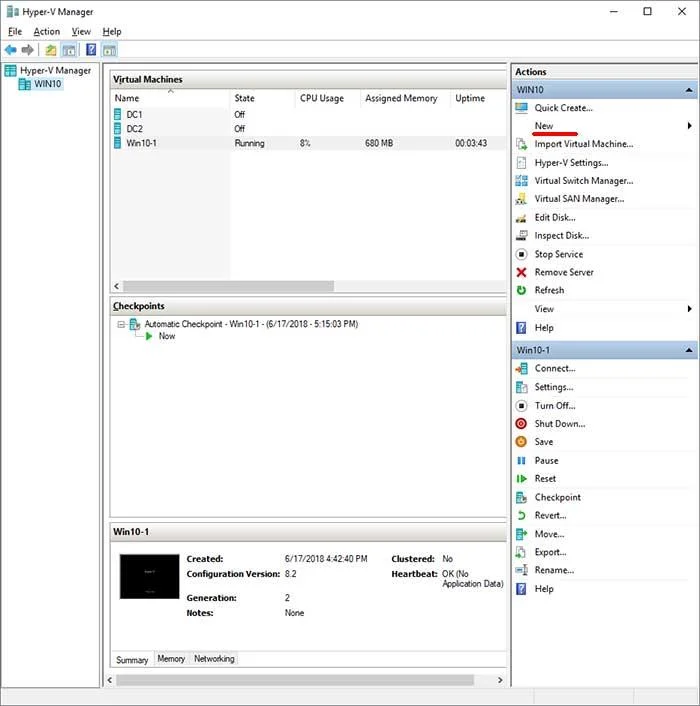The width and height of the screenshot is (700, 706).
Task: Click the Win10-1 console thumbnail
Action: 149,577
